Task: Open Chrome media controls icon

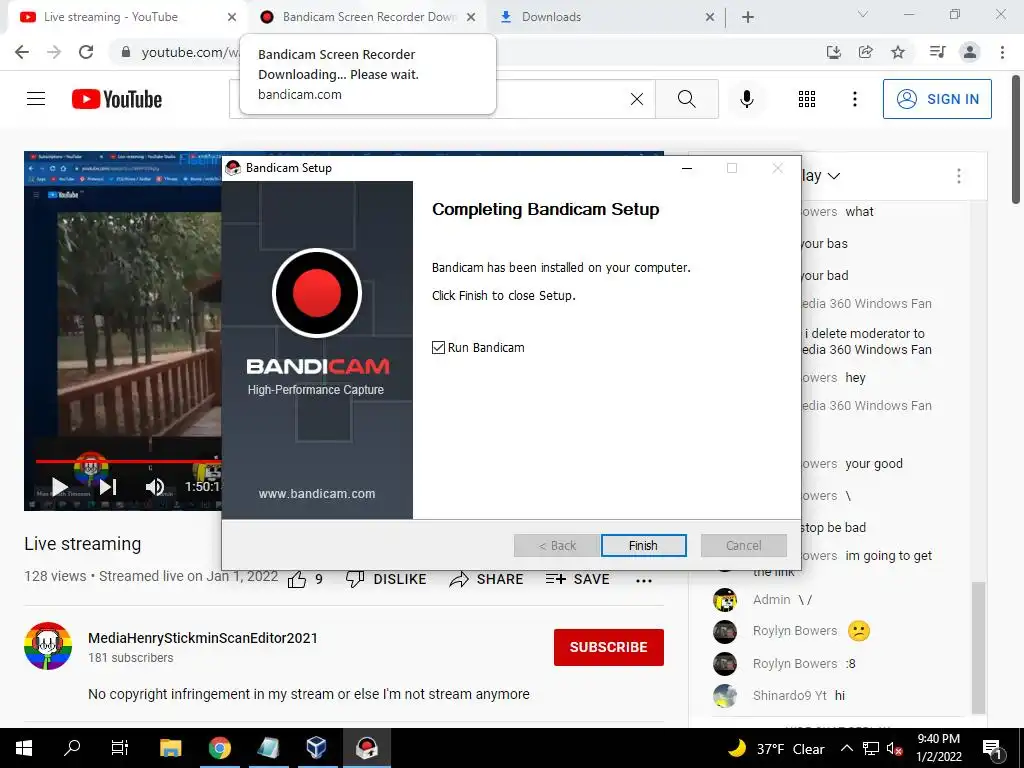Action: point(938,52)
